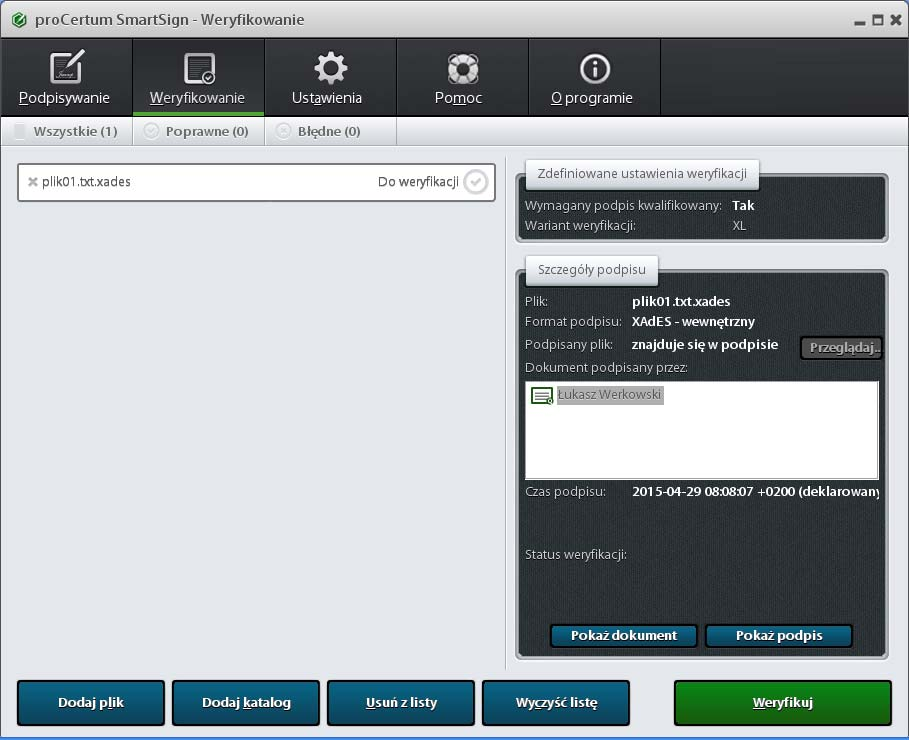
Task: Select signer Łukasz Werkowski in list
Action: (x=609, y=395)
